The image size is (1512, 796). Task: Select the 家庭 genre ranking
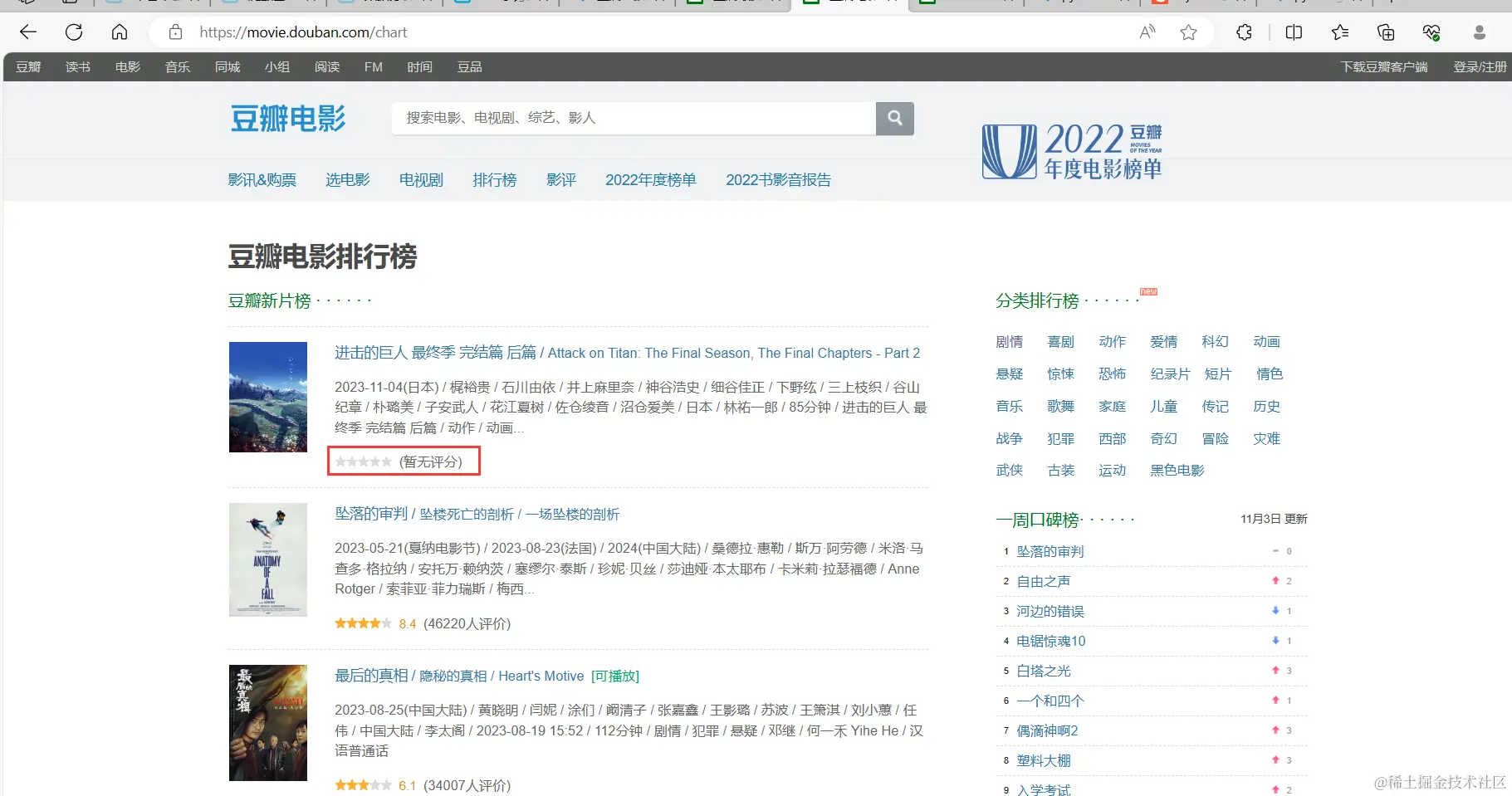click(1113, 407)
